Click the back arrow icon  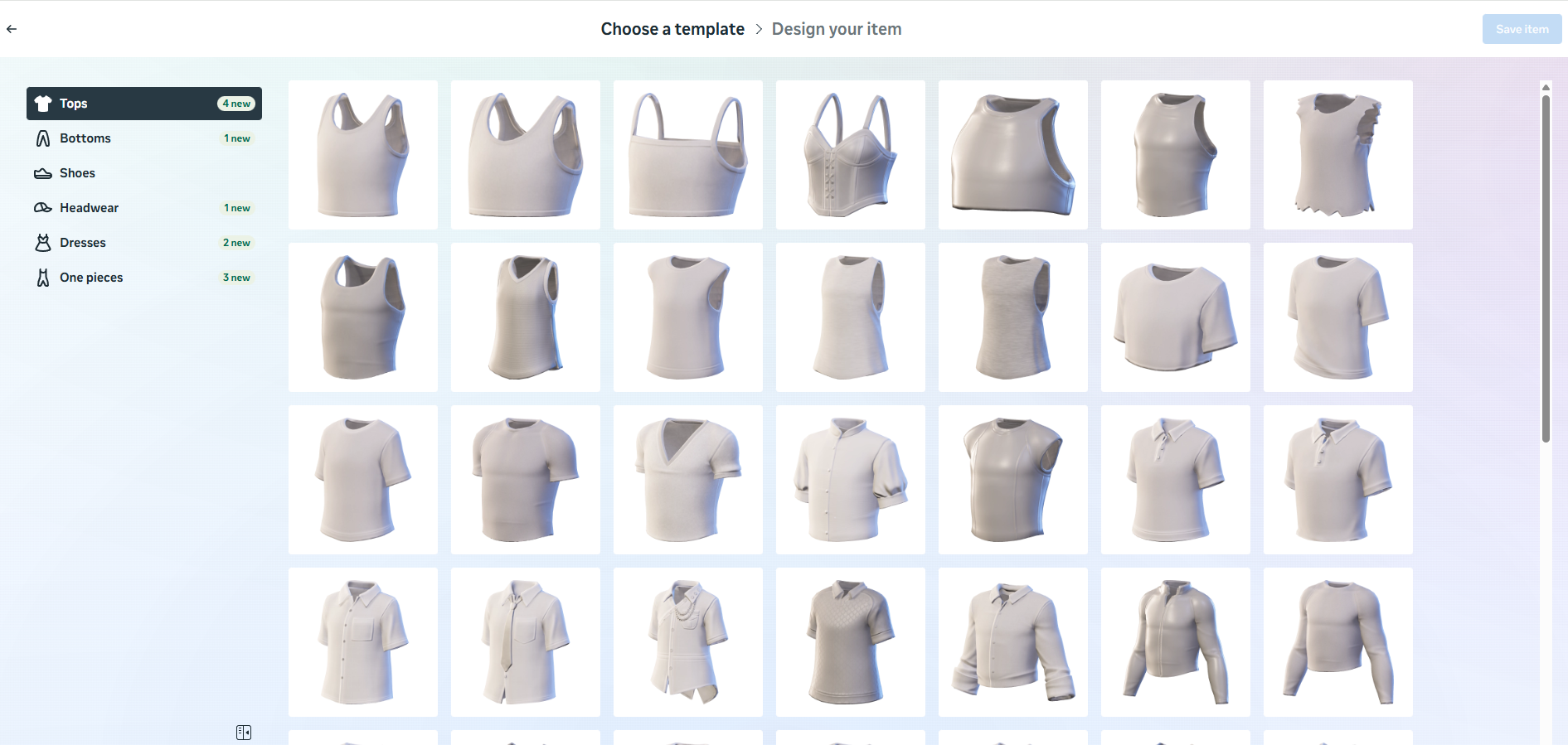click(12, 29)
